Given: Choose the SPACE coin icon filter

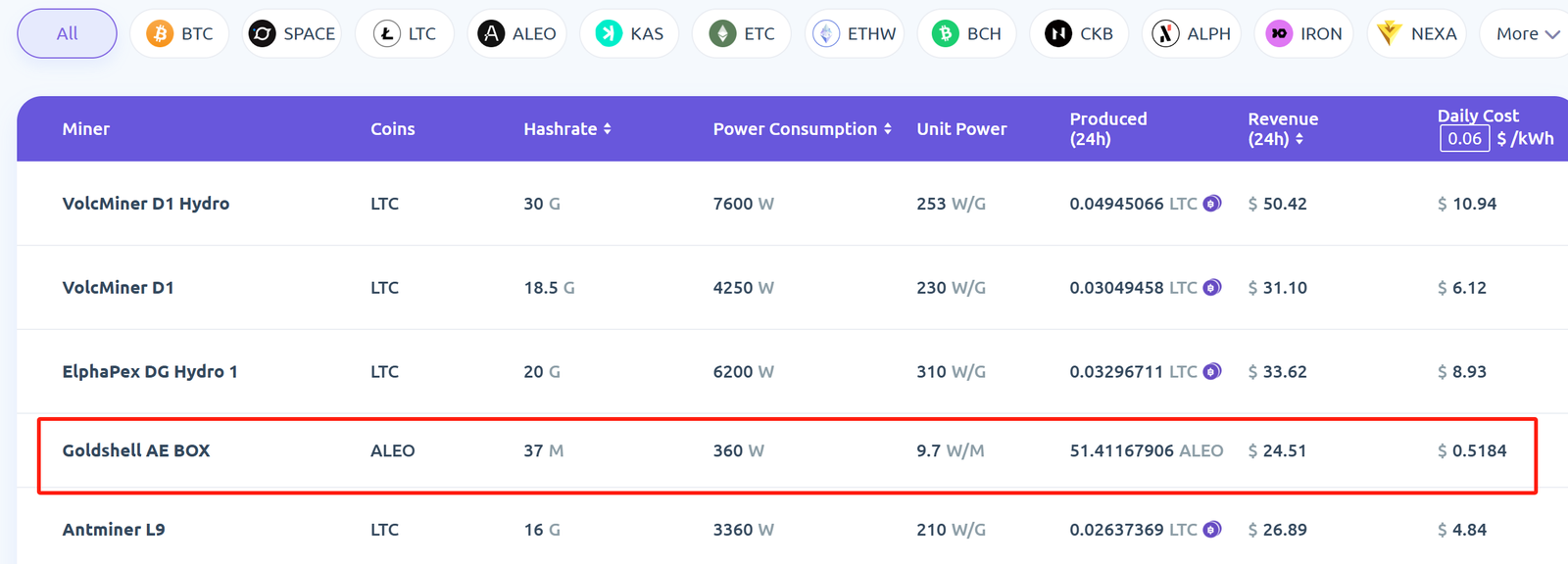Looking at the screenshot, I should click(x=263, y=34).
